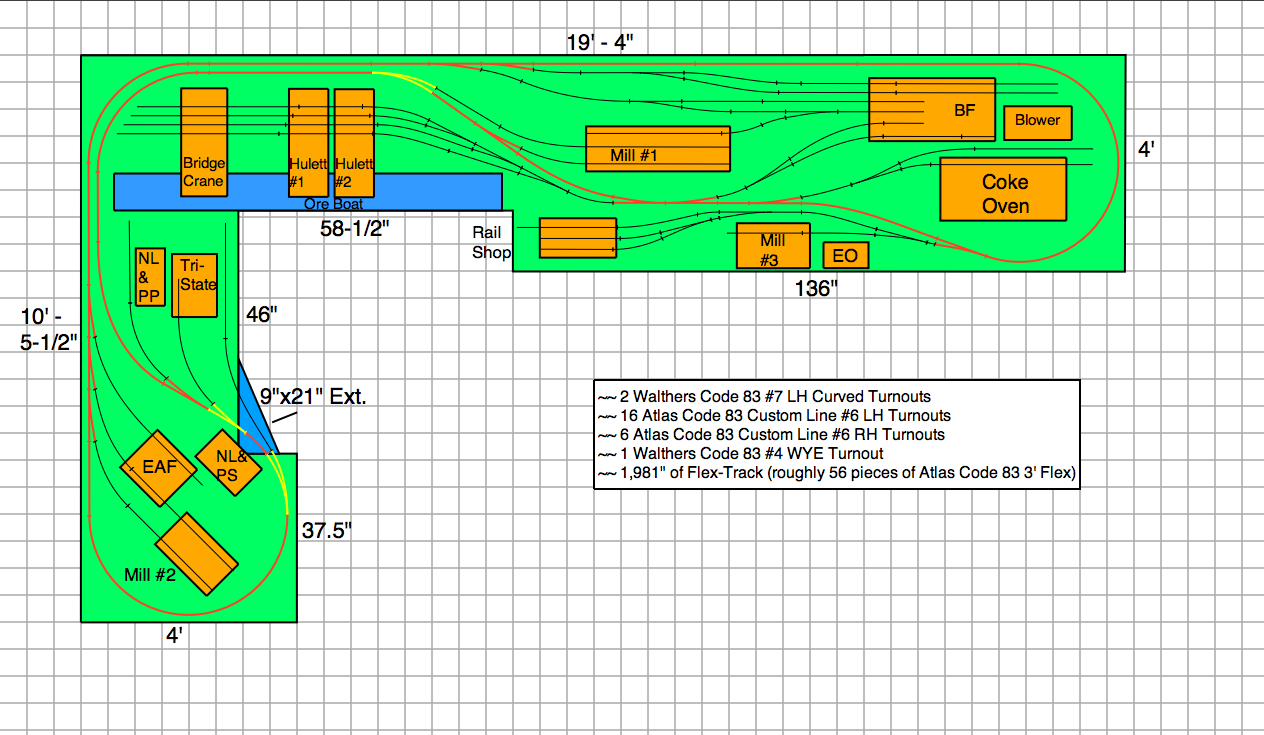The height and width of the screenshot is (735, 1264).
Task: Click the Flex-Track legend entry
Action: click(x=836, y=473)
